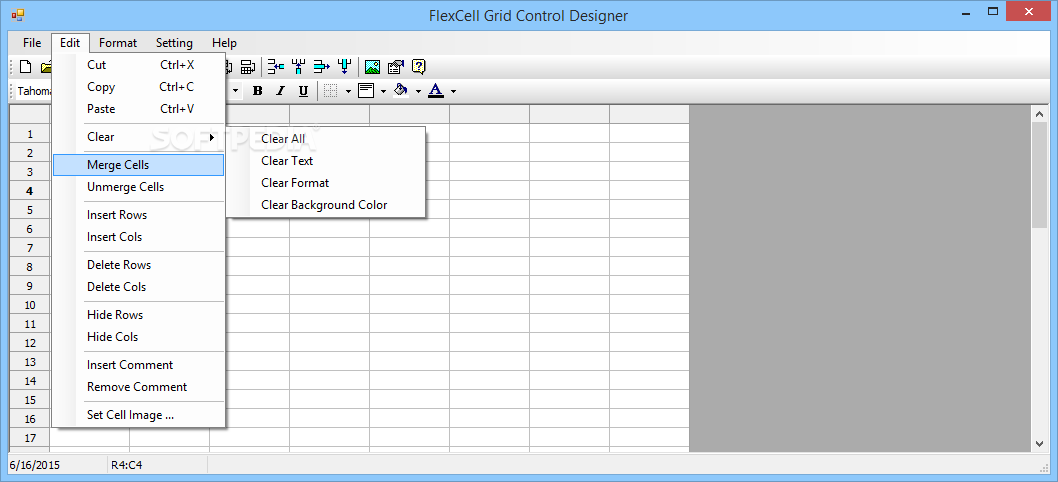
Task: Open the alignment dropdown arrow
Action: (383, 91)
